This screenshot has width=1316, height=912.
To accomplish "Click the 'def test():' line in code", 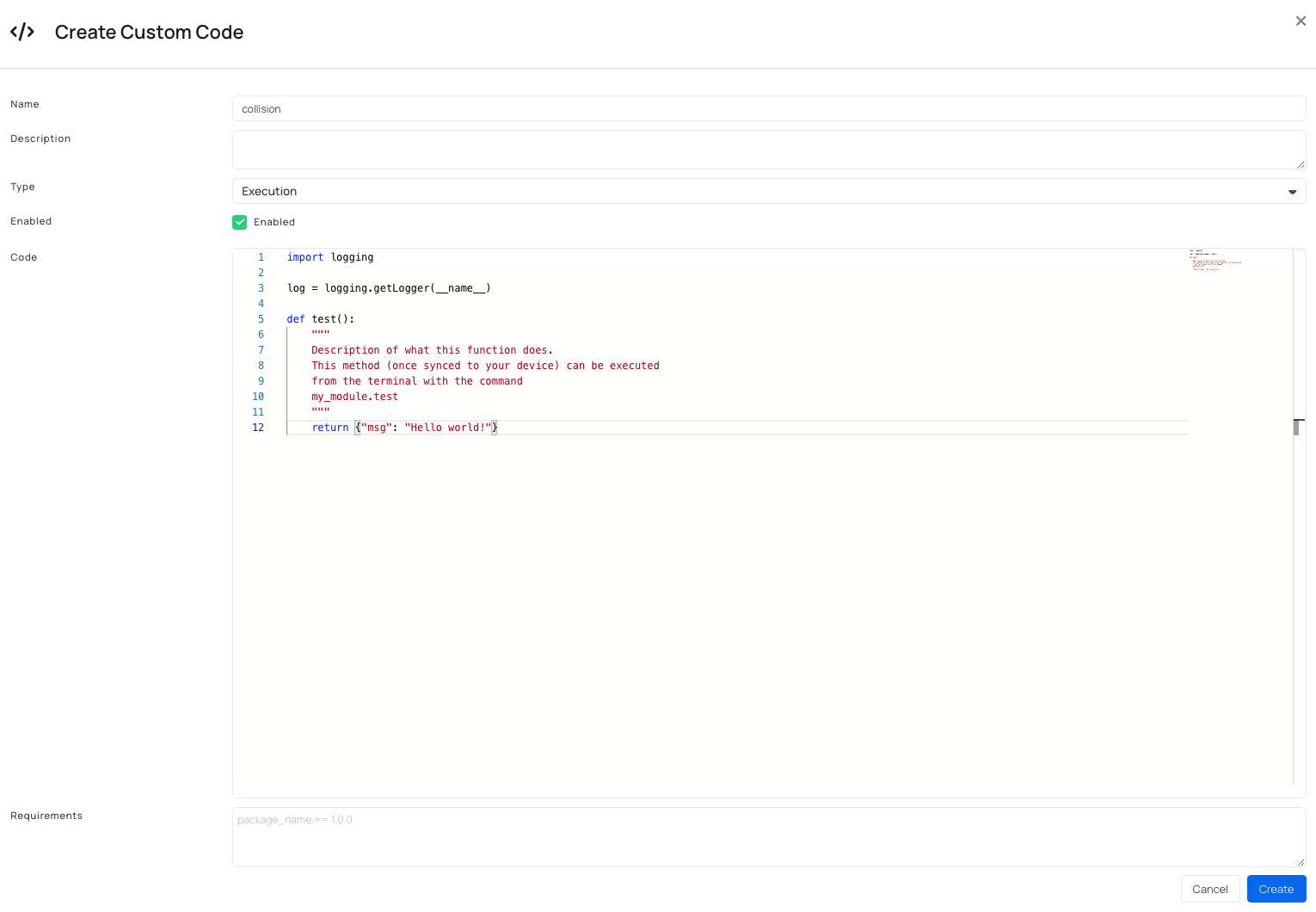I will (319, 318).
